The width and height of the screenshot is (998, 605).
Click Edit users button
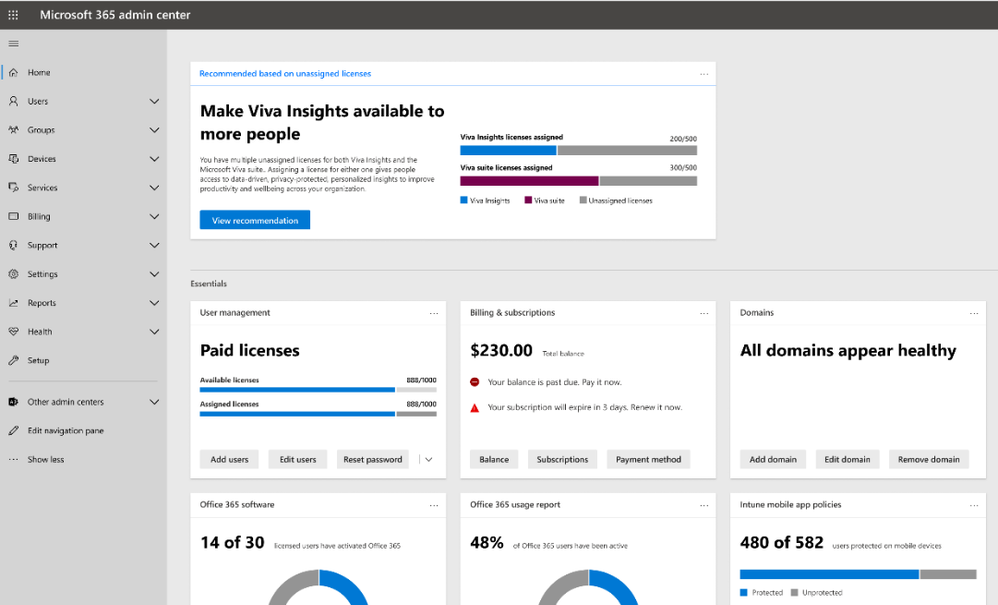pos(297,459)
